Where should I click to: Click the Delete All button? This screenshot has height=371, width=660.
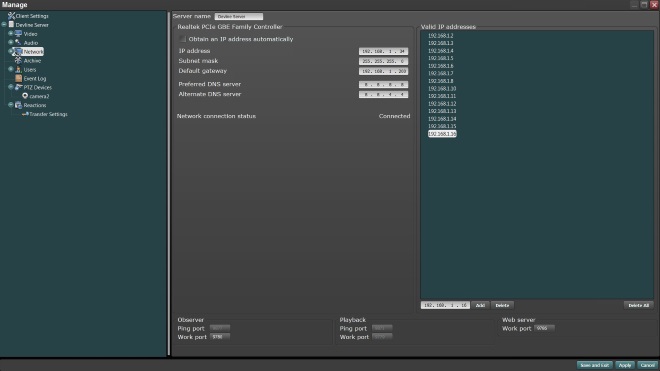click(639, 305)
